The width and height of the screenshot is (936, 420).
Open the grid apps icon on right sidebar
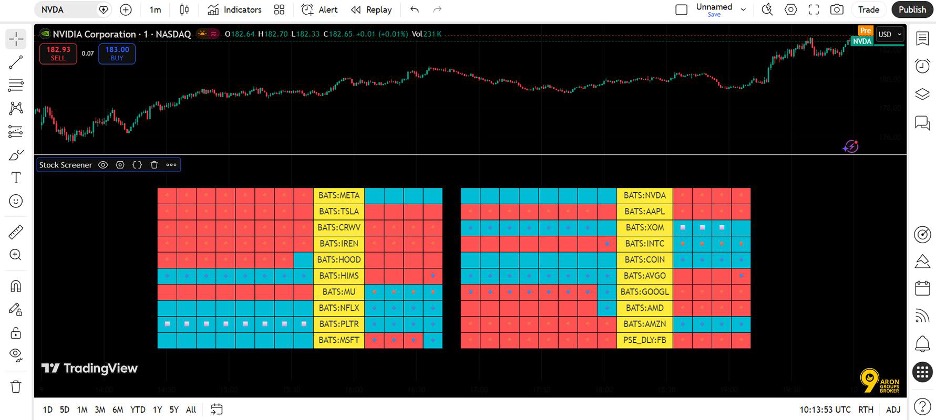pos(922,372)
